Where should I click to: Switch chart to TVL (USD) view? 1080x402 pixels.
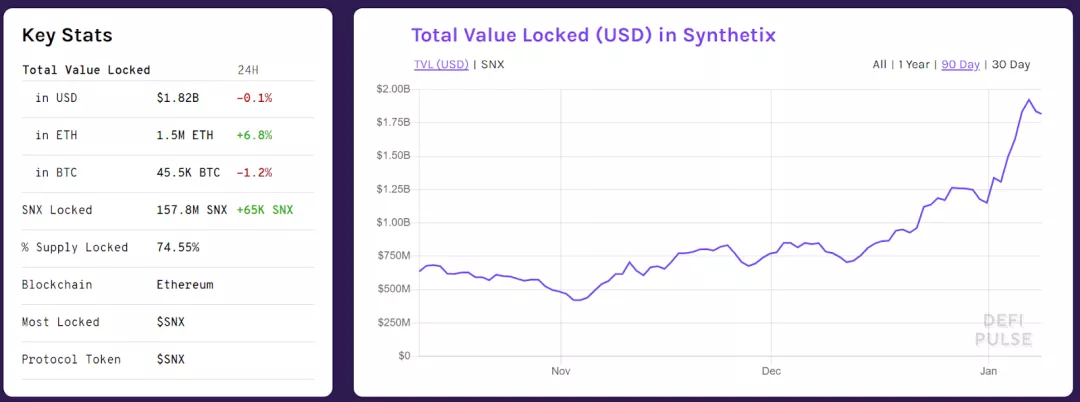click(441, 65)
